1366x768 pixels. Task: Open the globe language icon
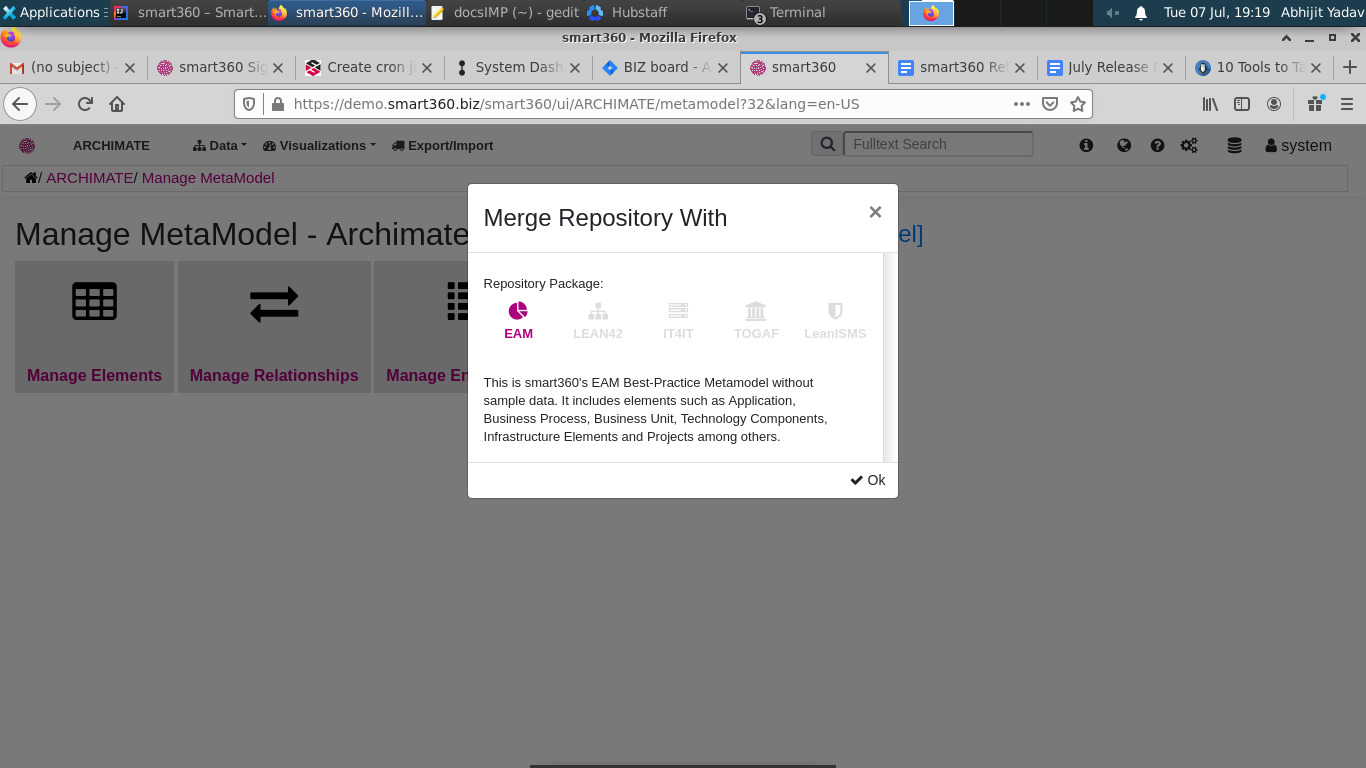tap(1124, 146)
